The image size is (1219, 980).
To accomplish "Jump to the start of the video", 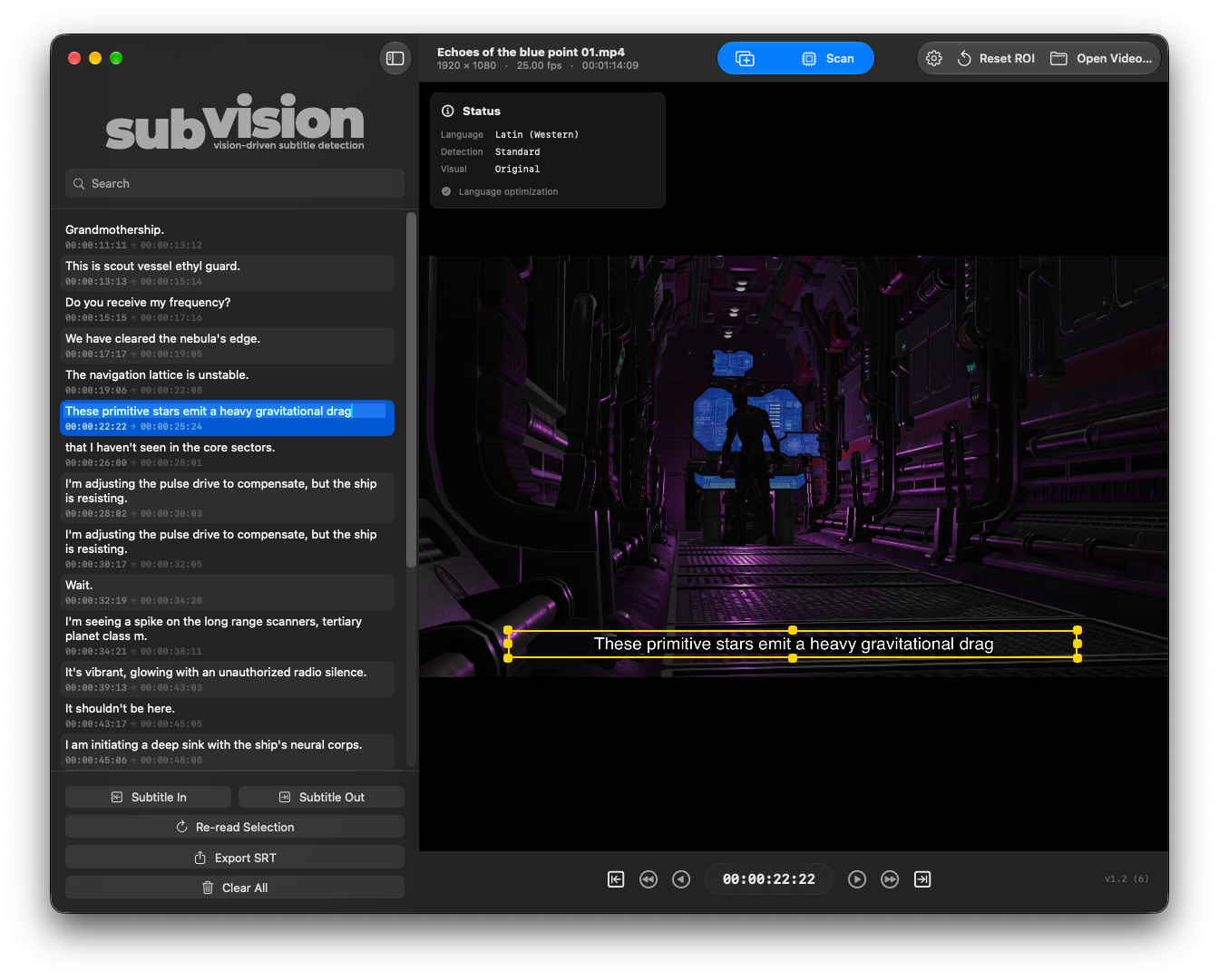I will 616,879.
